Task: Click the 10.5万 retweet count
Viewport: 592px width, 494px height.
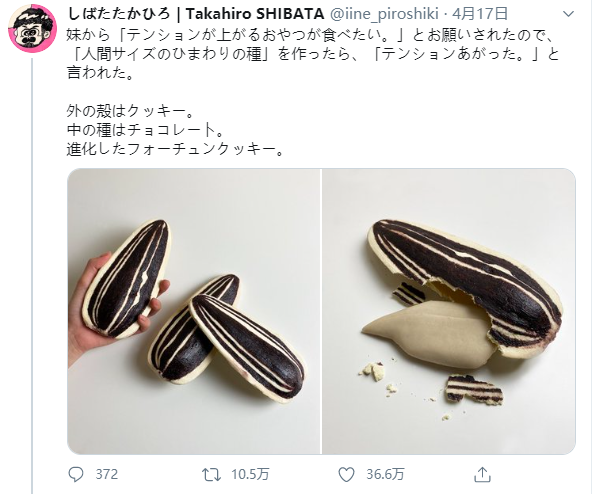Action: tap(250, 474)
